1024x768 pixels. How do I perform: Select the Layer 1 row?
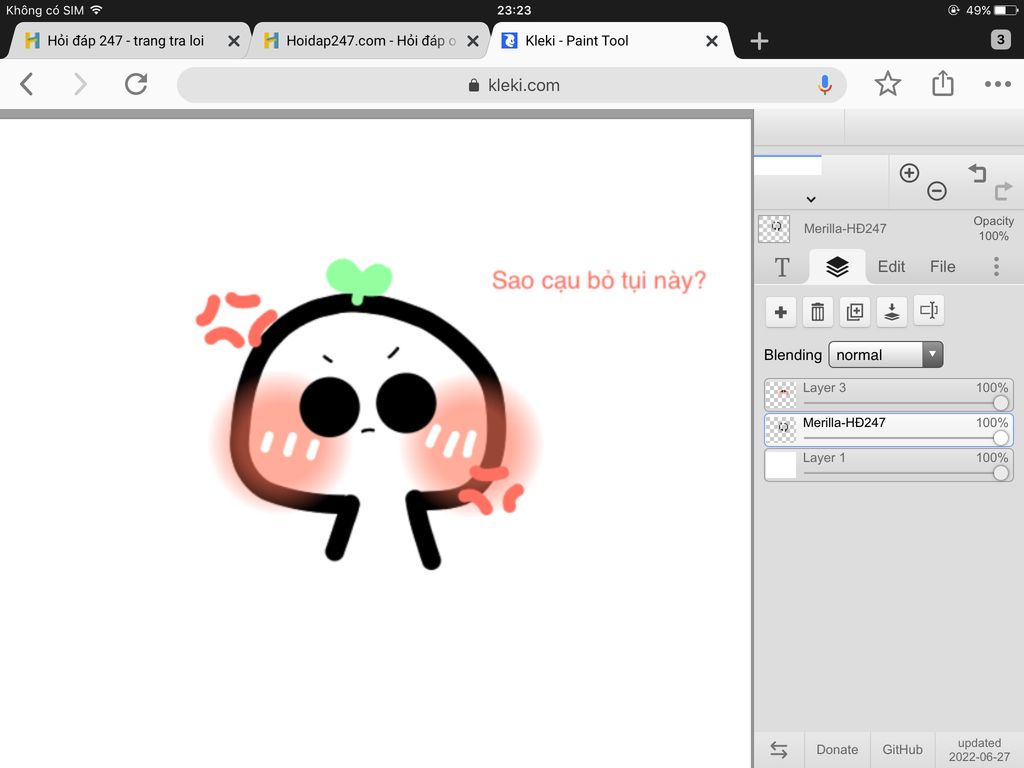(x=889, y=465)
